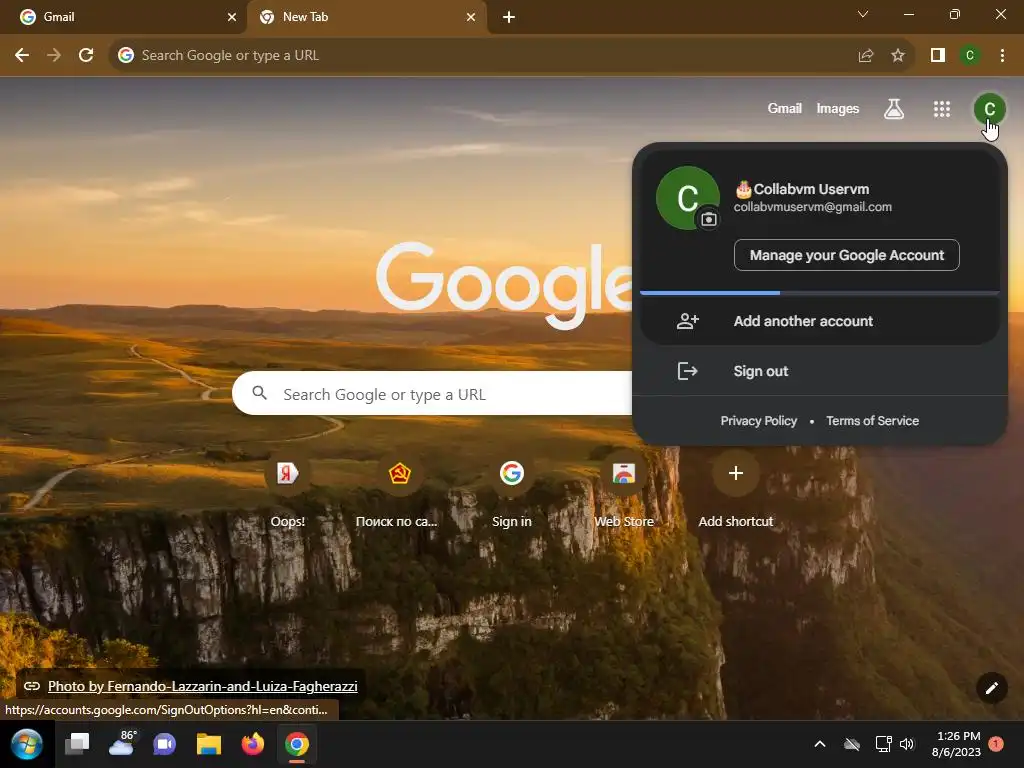This screenshot has height=768, width=1024.
Task: Open the Privacy Policy link
Action: (758, 421)
